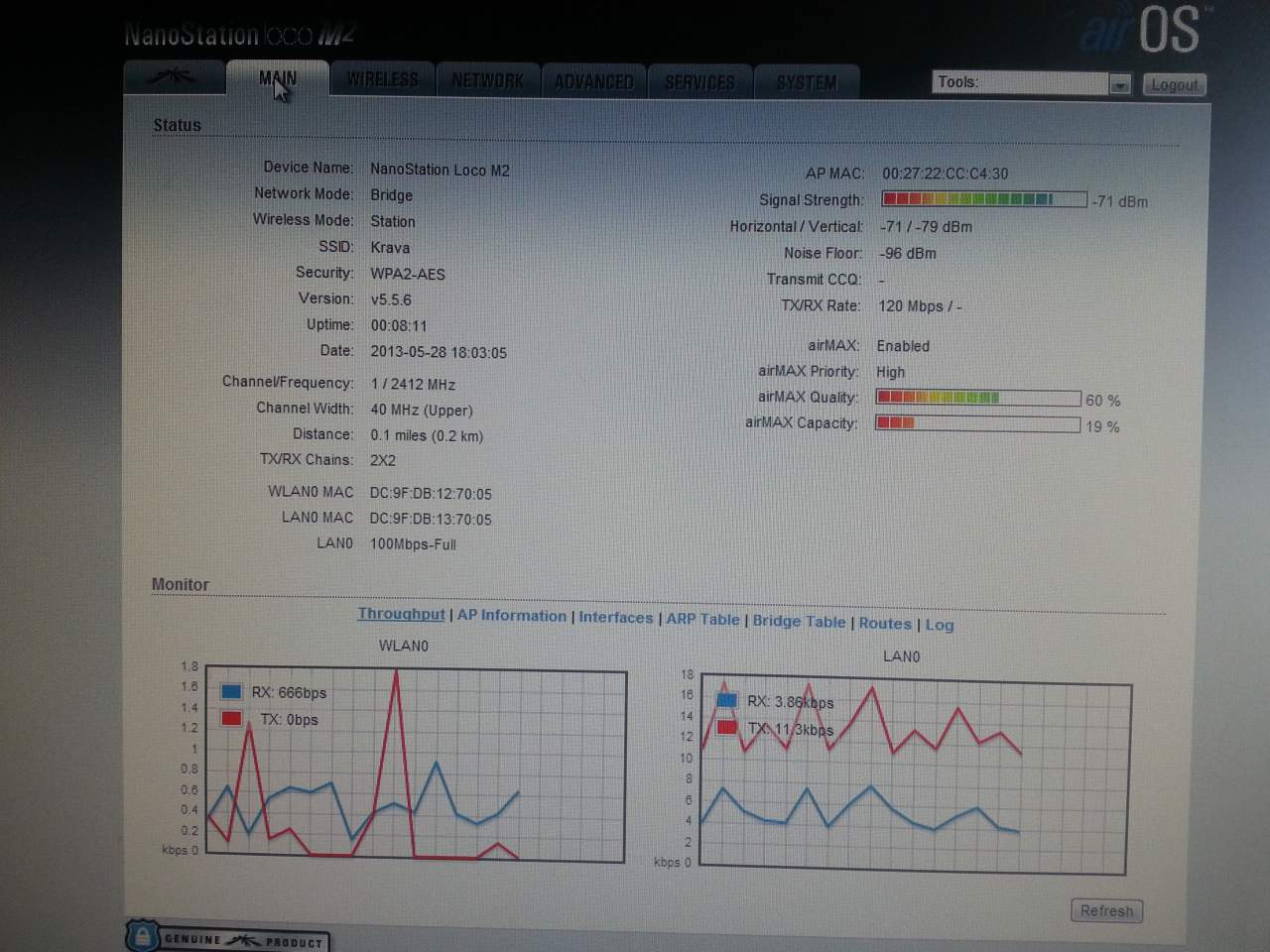Viewport: 1270px width, 952px height.
Task: Open the Tools selection box
Action: click(x=1032, y=83)
